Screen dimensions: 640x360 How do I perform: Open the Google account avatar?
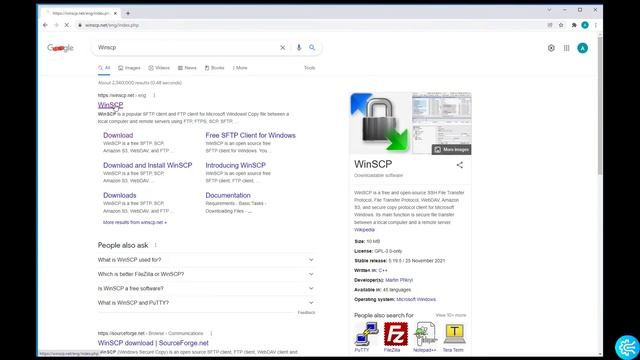coord(582,48)
